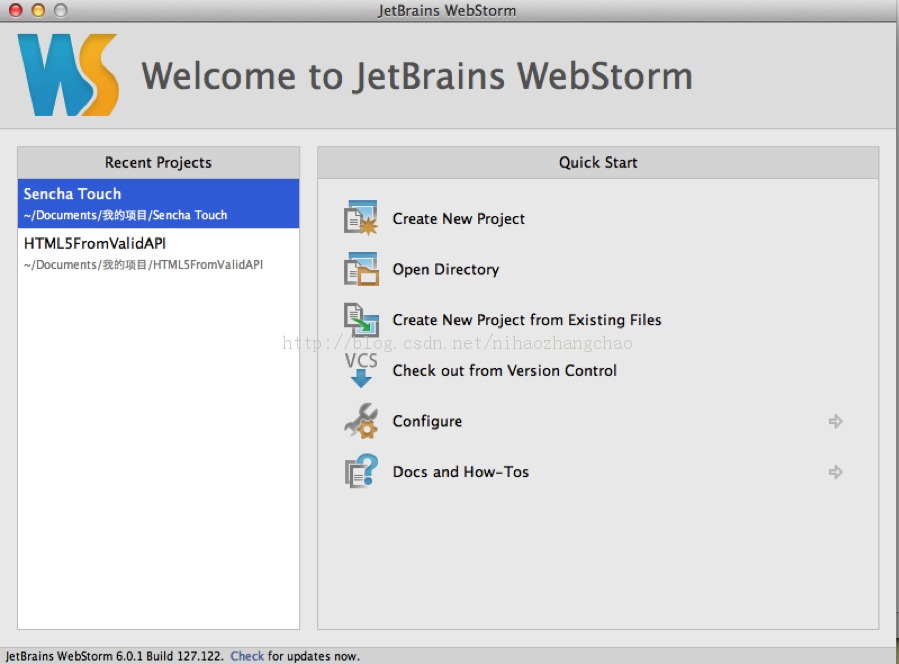Close the WebStorm welcome window
Screen dimensions: 899x664
point(15,10)
